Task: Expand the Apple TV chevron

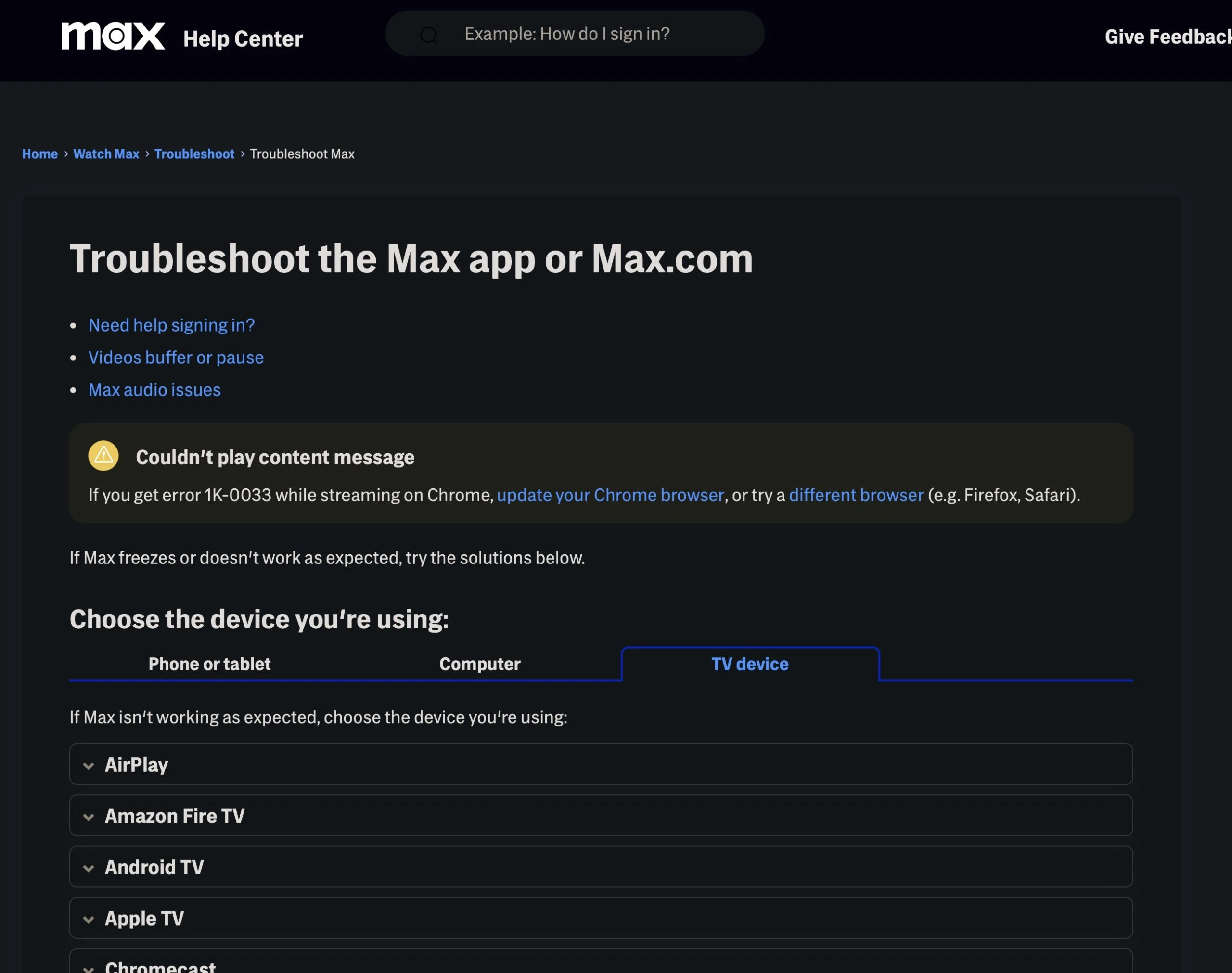Action: pyautogui.click(x=88, y=920)
